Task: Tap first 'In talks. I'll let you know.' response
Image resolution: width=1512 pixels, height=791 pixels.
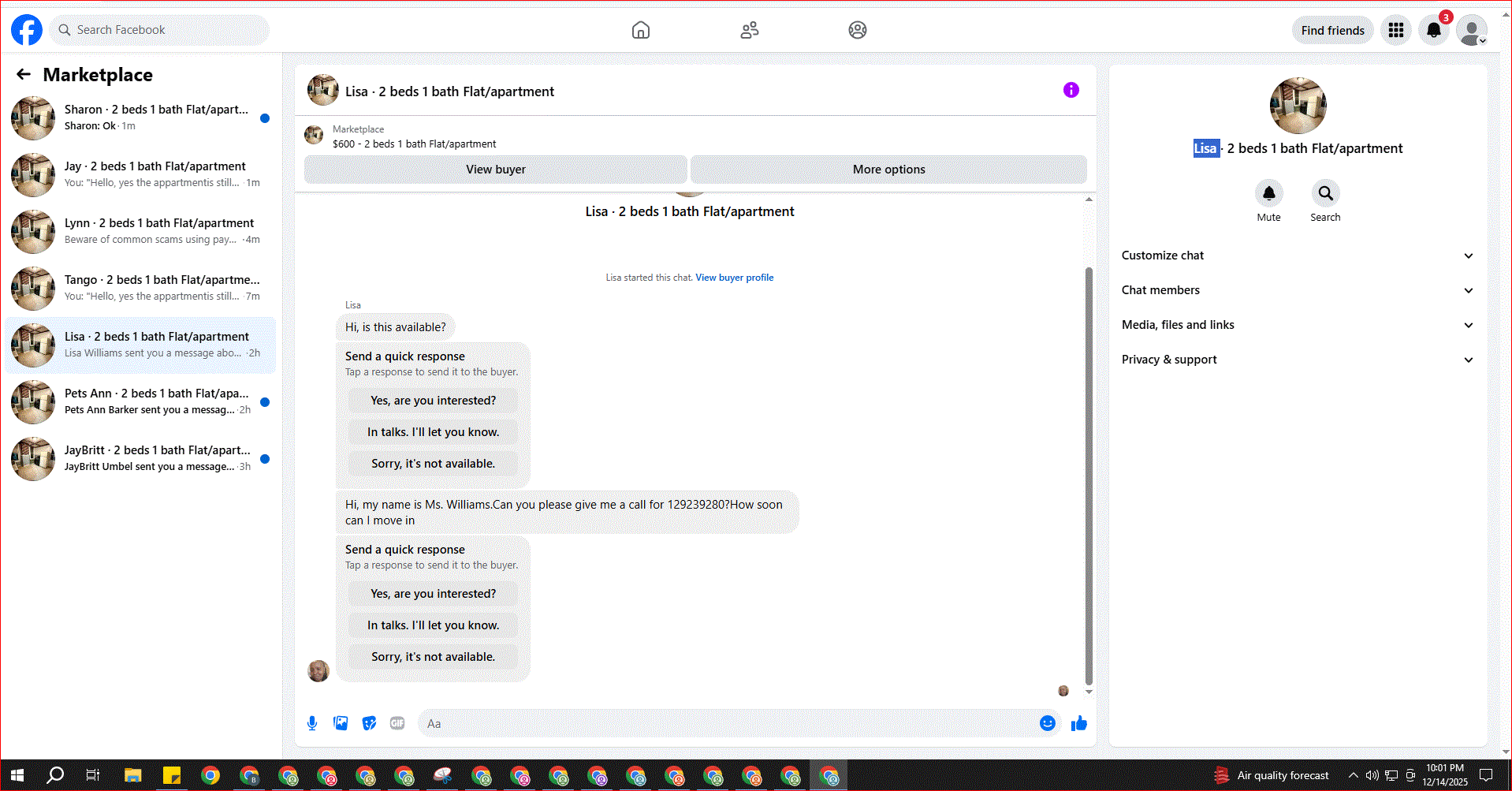Action: click(x=434, y=432)
